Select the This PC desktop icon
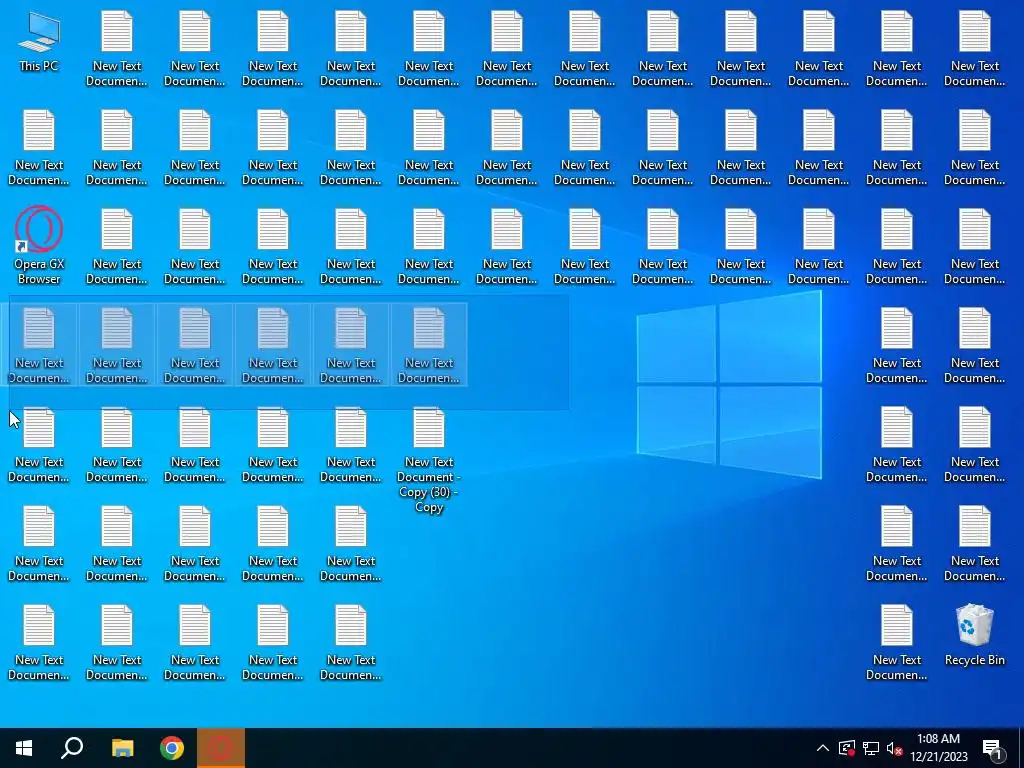Image resolution: width=1024 pixels, height=768 pixels. [x=39, y=42]
